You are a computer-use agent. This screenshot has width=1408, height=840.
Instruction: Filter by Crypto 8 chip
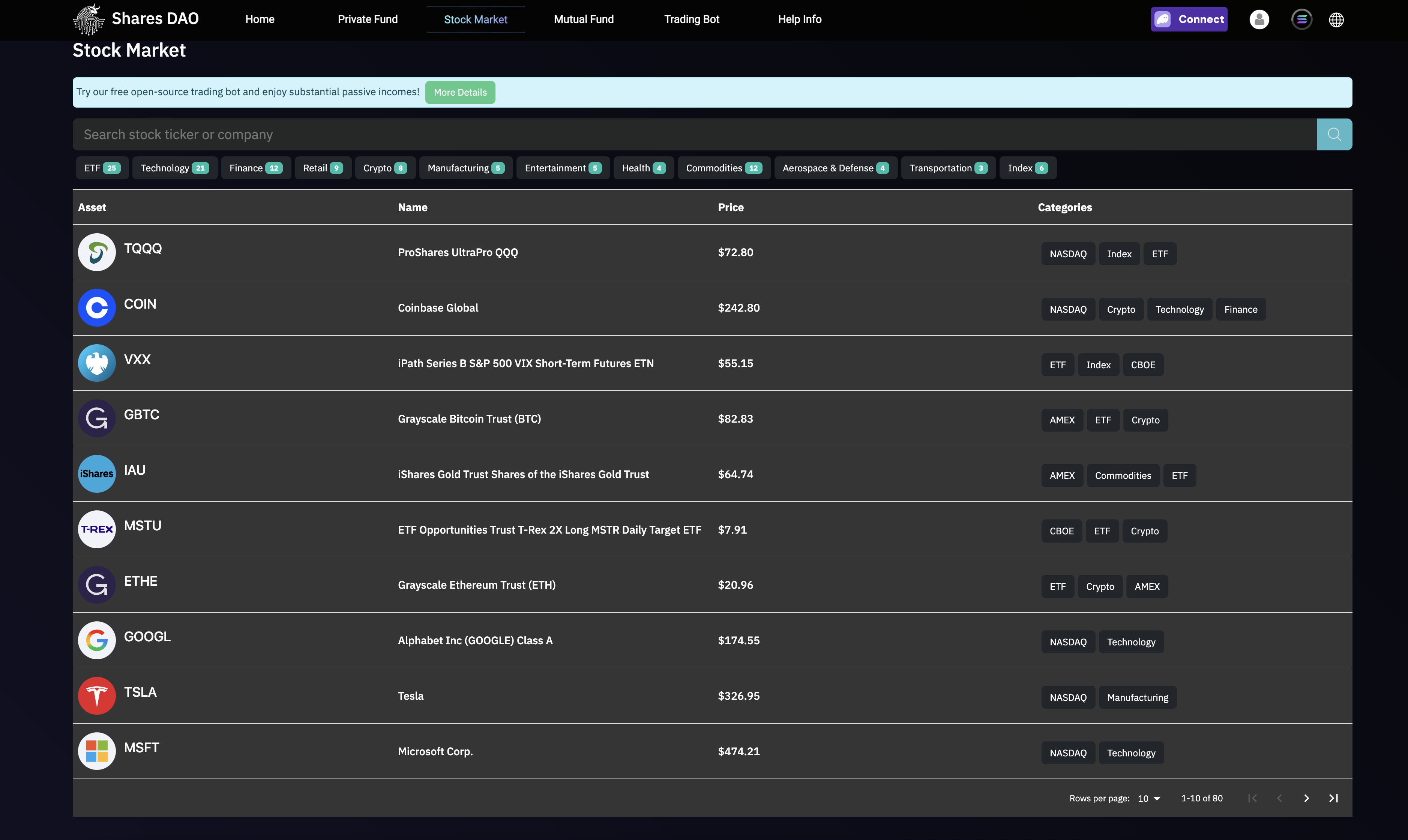click(x=386, y=168)
